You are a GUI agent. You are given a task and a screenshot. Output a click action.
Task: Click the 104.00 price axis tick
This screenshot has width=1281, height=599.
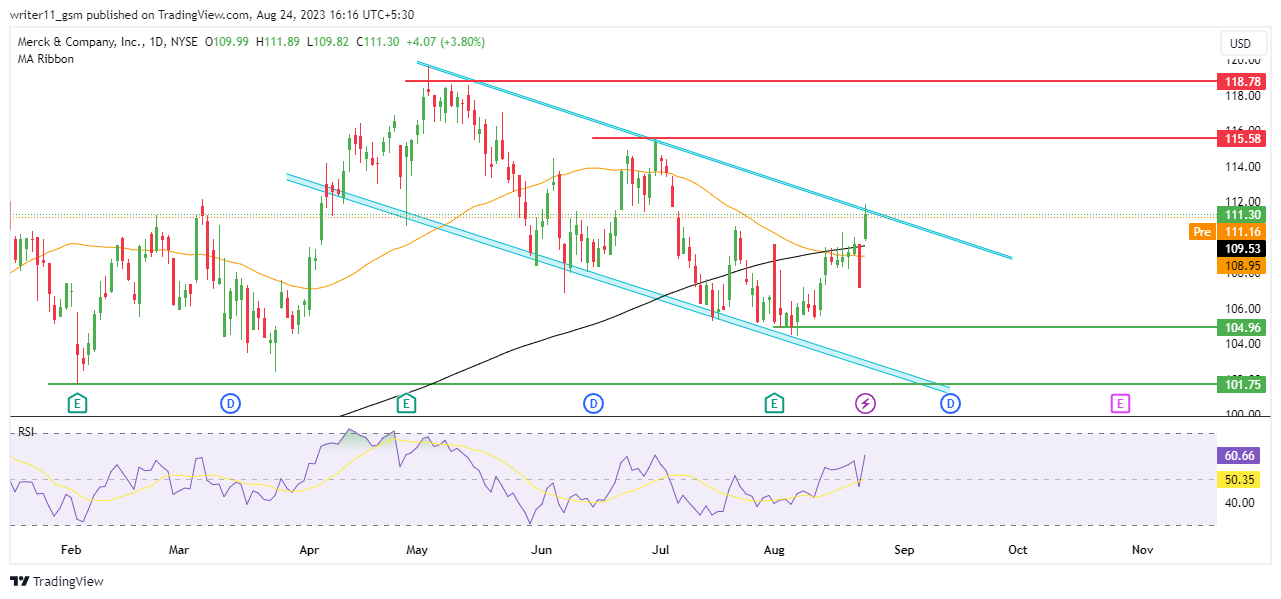click(x=1243, y=344)
